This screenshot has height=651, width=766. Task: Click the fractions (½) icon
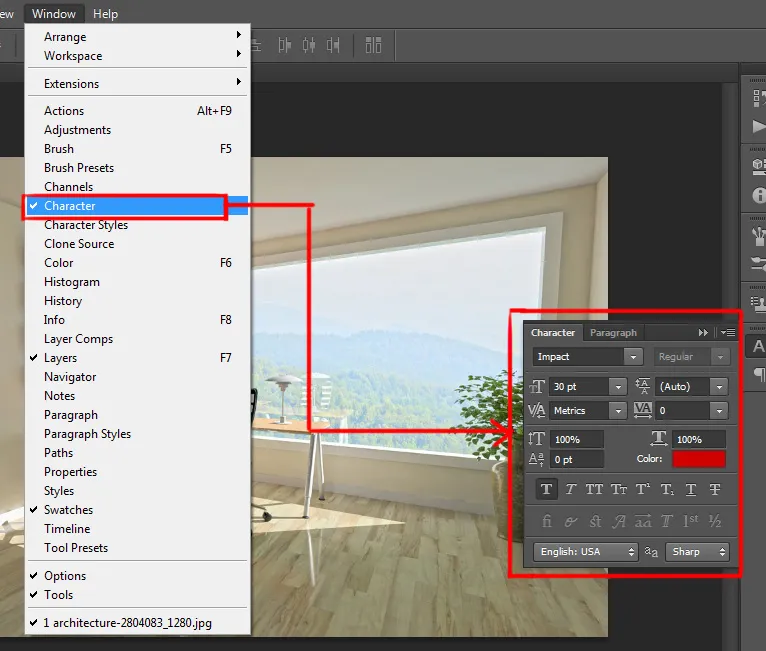715,521
